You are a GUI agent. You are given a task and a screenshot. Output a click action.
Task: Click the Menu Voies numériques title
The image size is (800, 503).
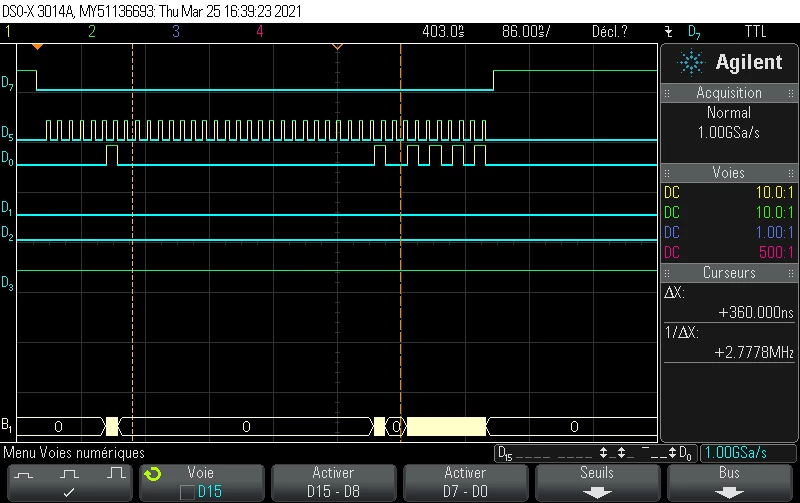tap(74, 453)
